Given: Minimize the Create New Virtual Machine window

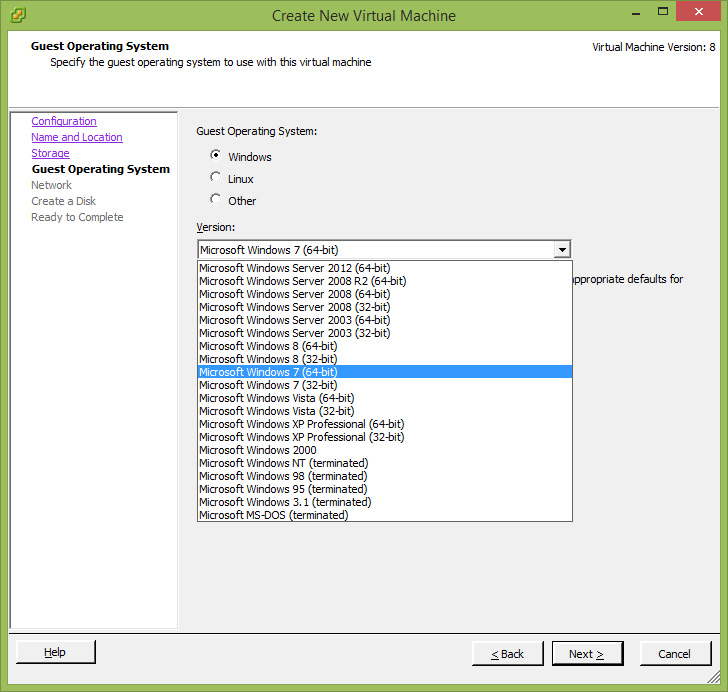Looking at the screenshot, I should (x=636, y=13).
